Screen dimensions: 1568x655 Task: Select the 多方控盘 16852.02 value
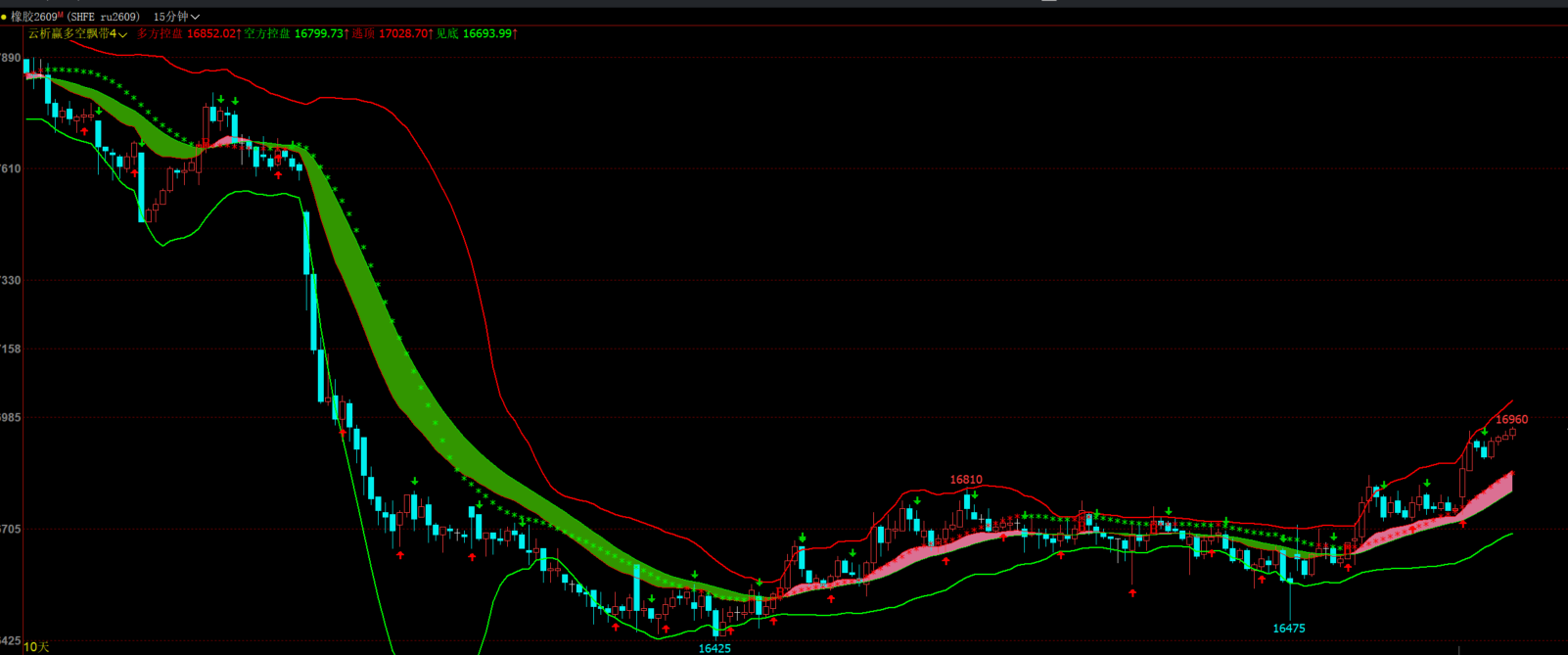[189, 33]
